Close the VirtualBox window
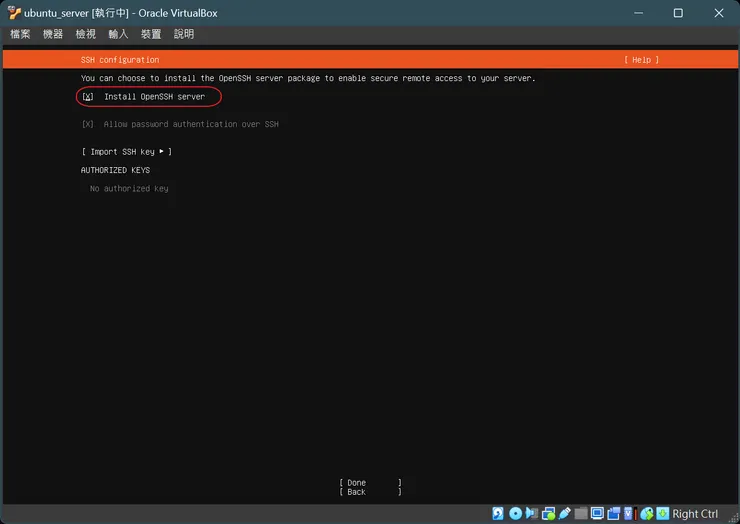740x524 pixels. point(719,13)
